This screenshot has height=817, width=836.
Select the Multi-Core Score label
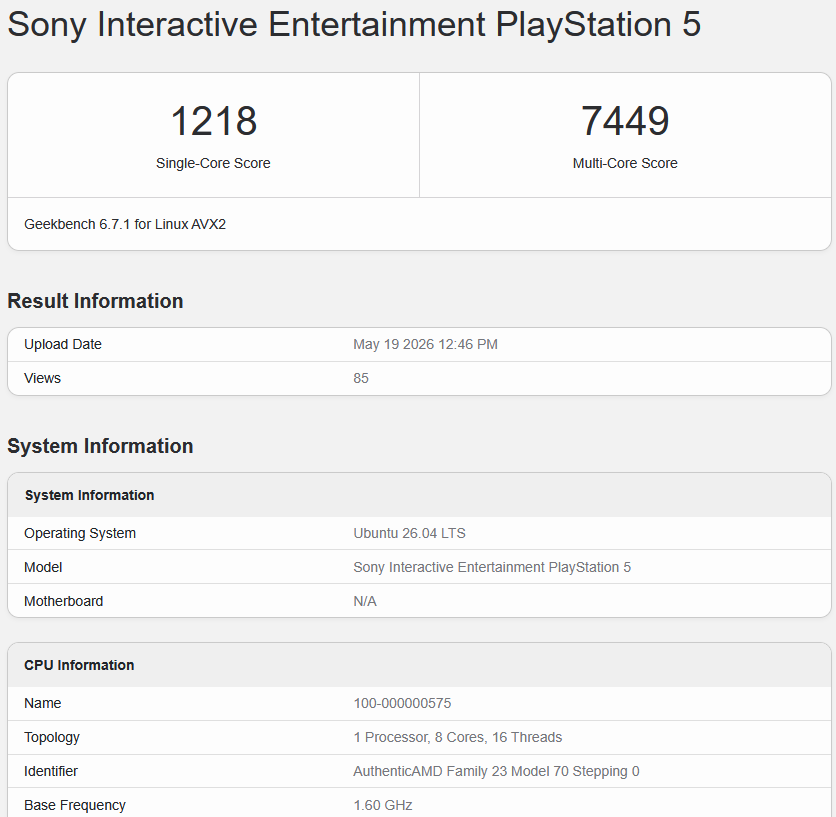click(625, 163)
